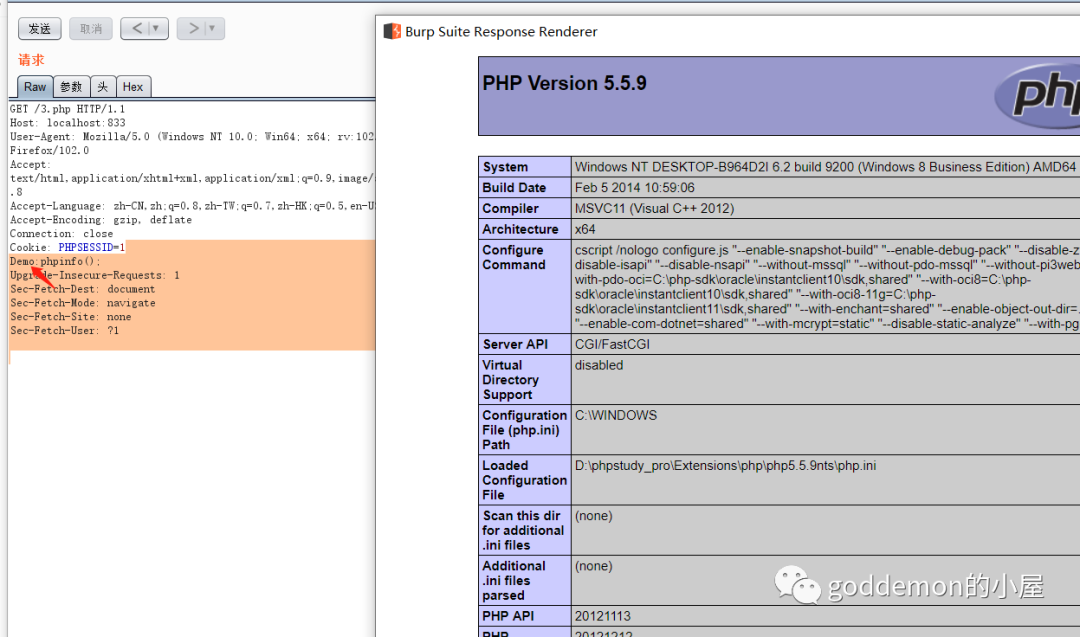Click the Loaded Configuration File label
1080x637 pixels.
(524, 480)
